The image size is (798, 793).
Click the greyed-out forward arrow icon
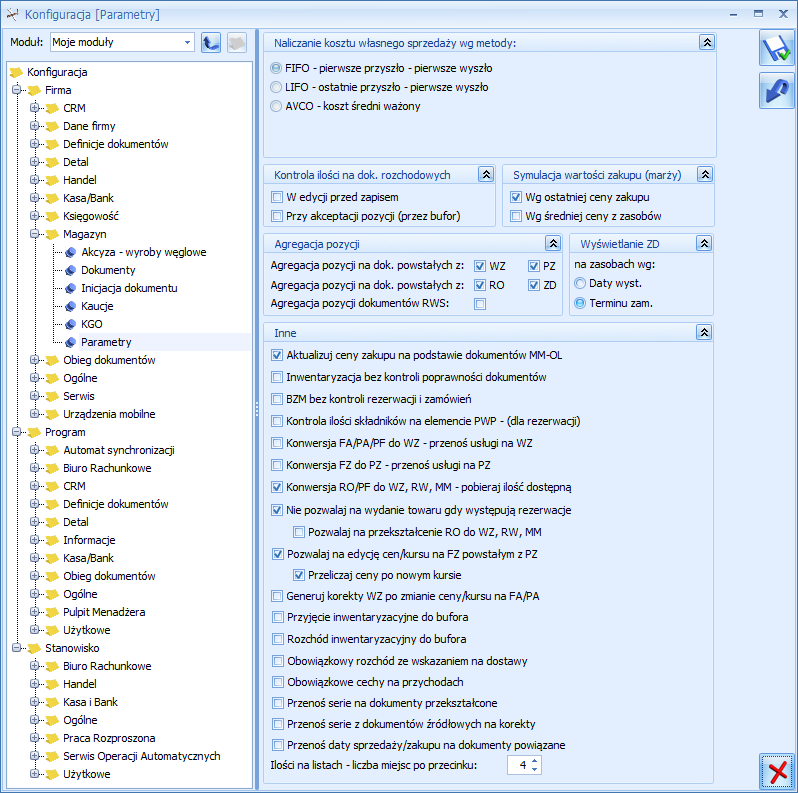(237, 43)
